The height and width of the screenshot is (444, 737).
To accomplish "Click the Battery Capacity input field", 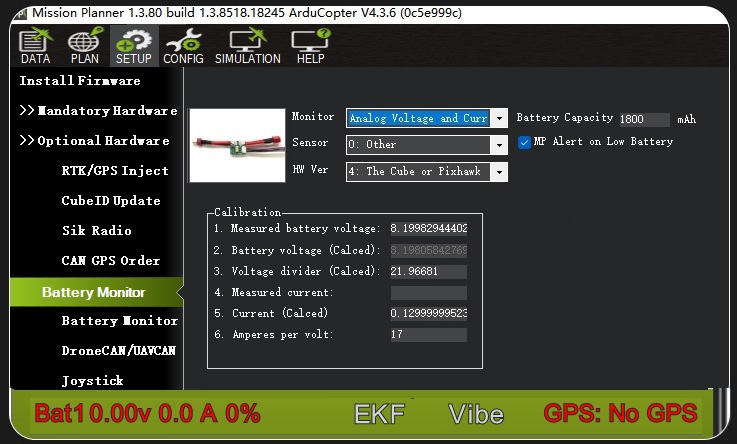I will [x=644, y=119].
